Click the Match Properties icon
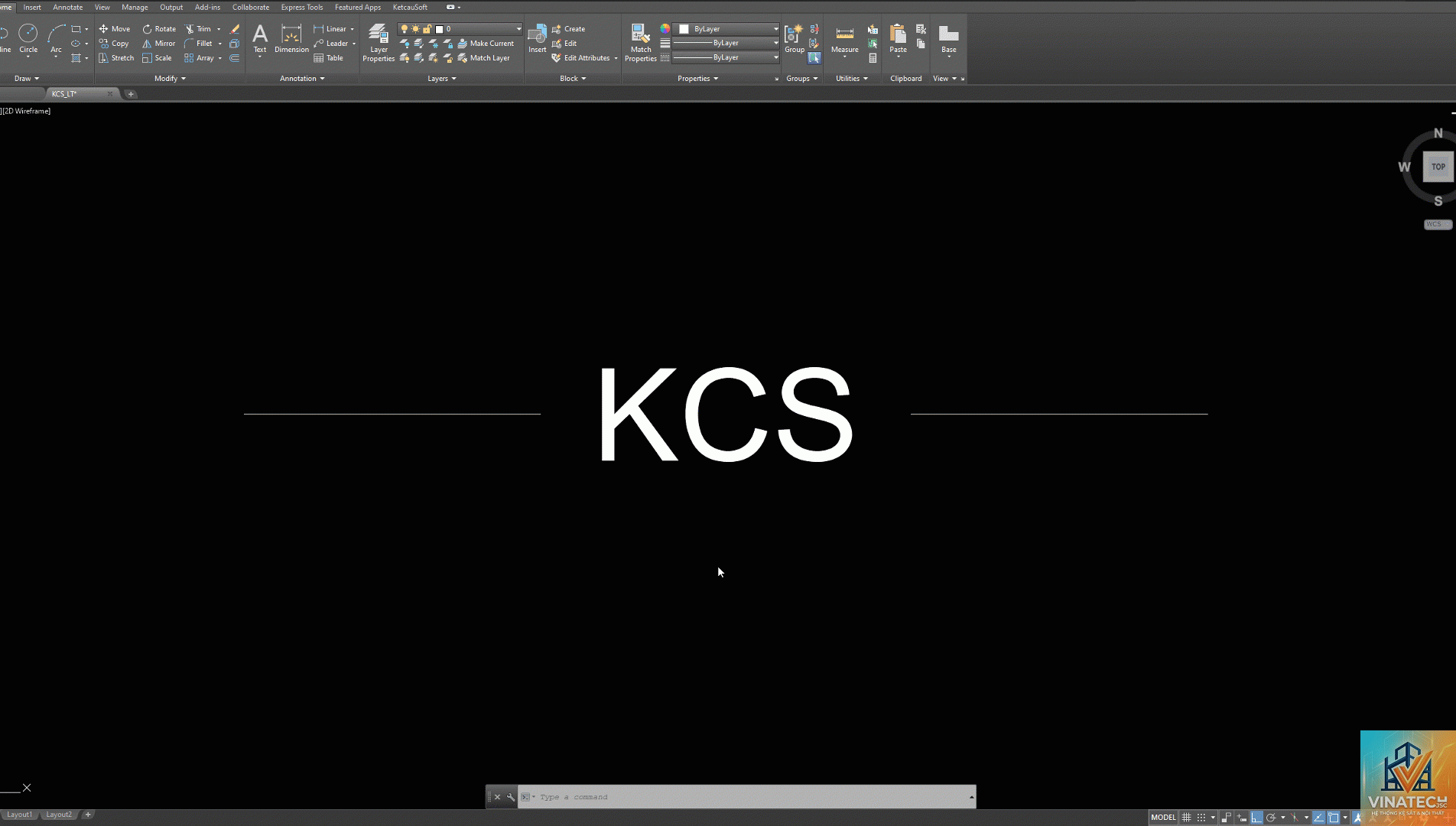The width and height of the screenshot is (1456, 826). coord(641,42)
